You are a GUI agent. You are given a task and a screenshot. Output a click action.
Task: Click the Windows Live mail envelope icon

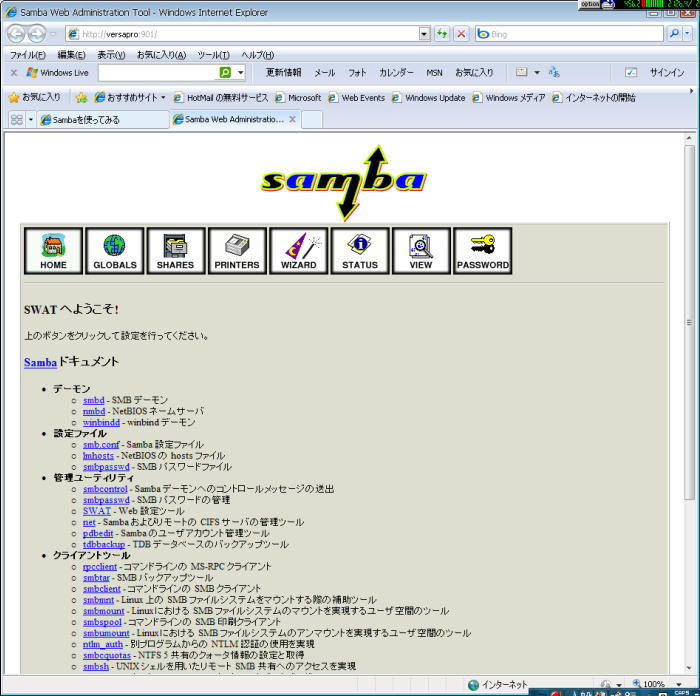coord(521,72)
